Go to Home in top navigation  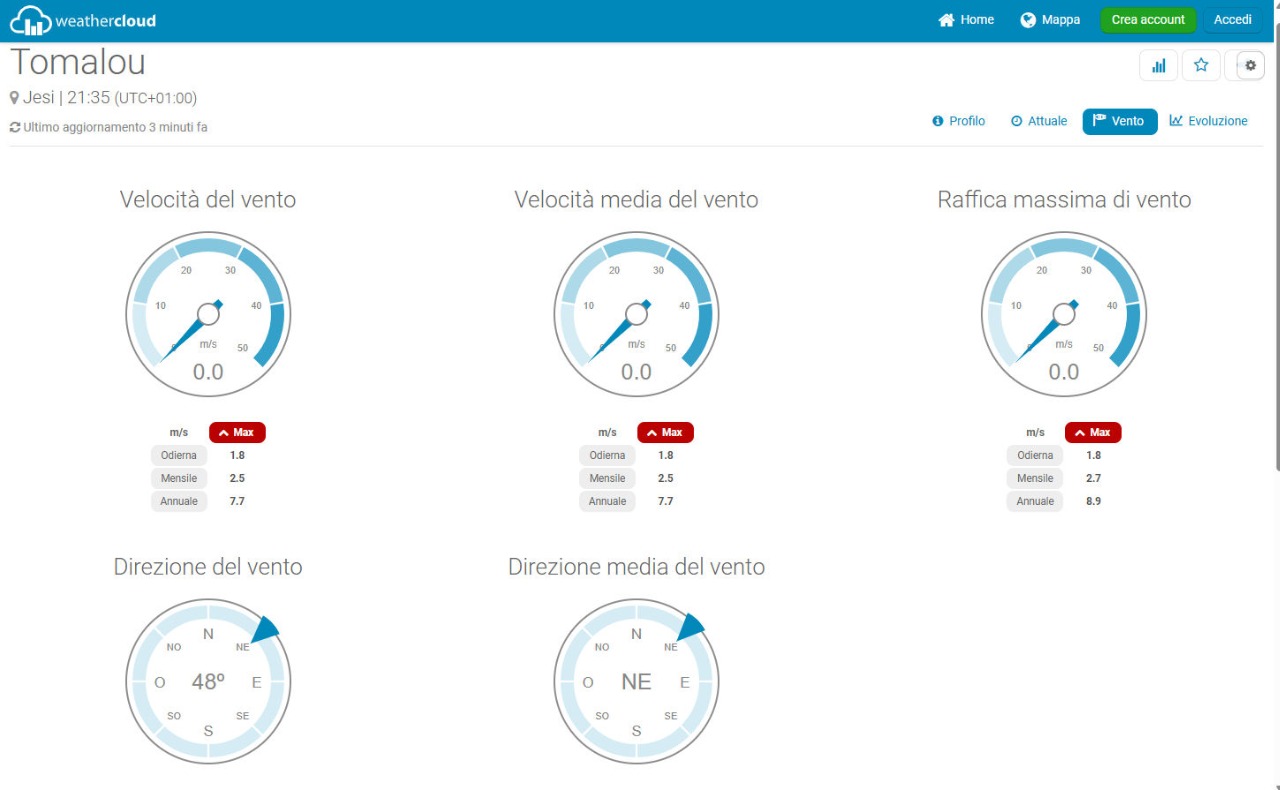(966, 20)
